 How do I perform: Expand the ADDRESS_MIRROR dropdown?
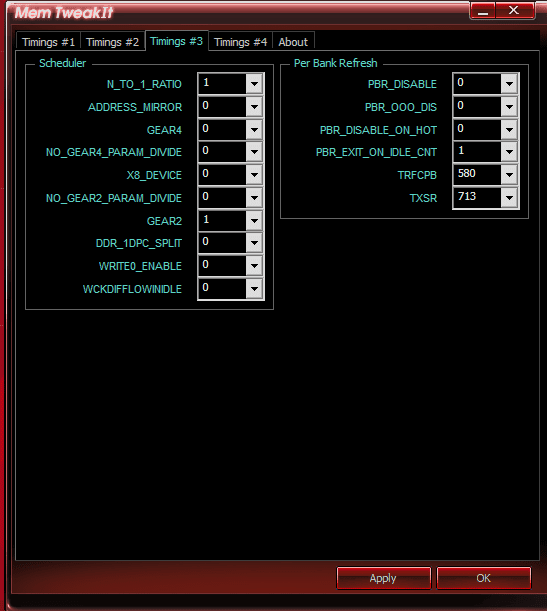coord(254,107)
